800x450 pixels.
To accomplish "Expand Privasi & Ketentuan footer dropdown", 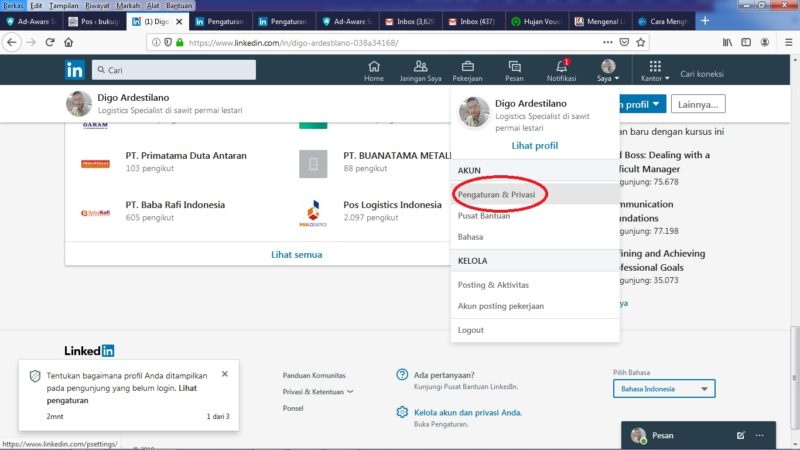I will click(318, 392).
